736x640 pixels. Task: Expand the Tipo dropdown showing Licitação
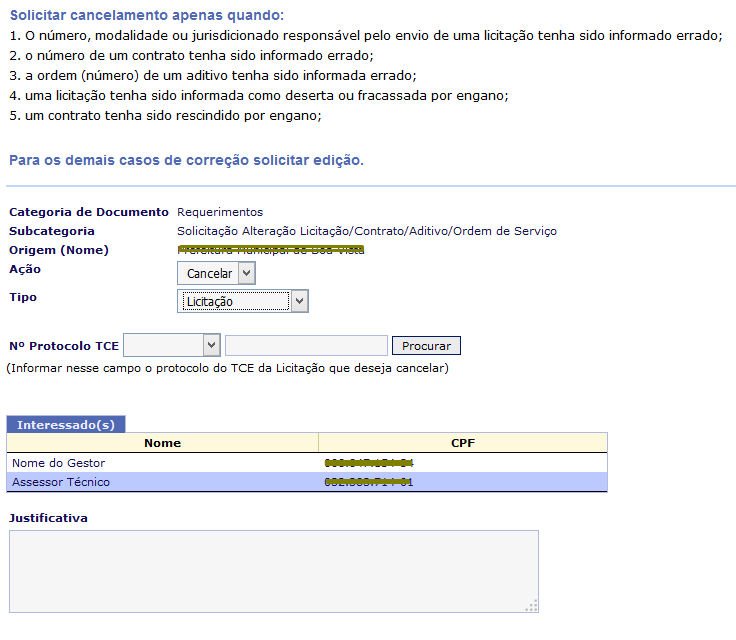[x=243, y=301]
